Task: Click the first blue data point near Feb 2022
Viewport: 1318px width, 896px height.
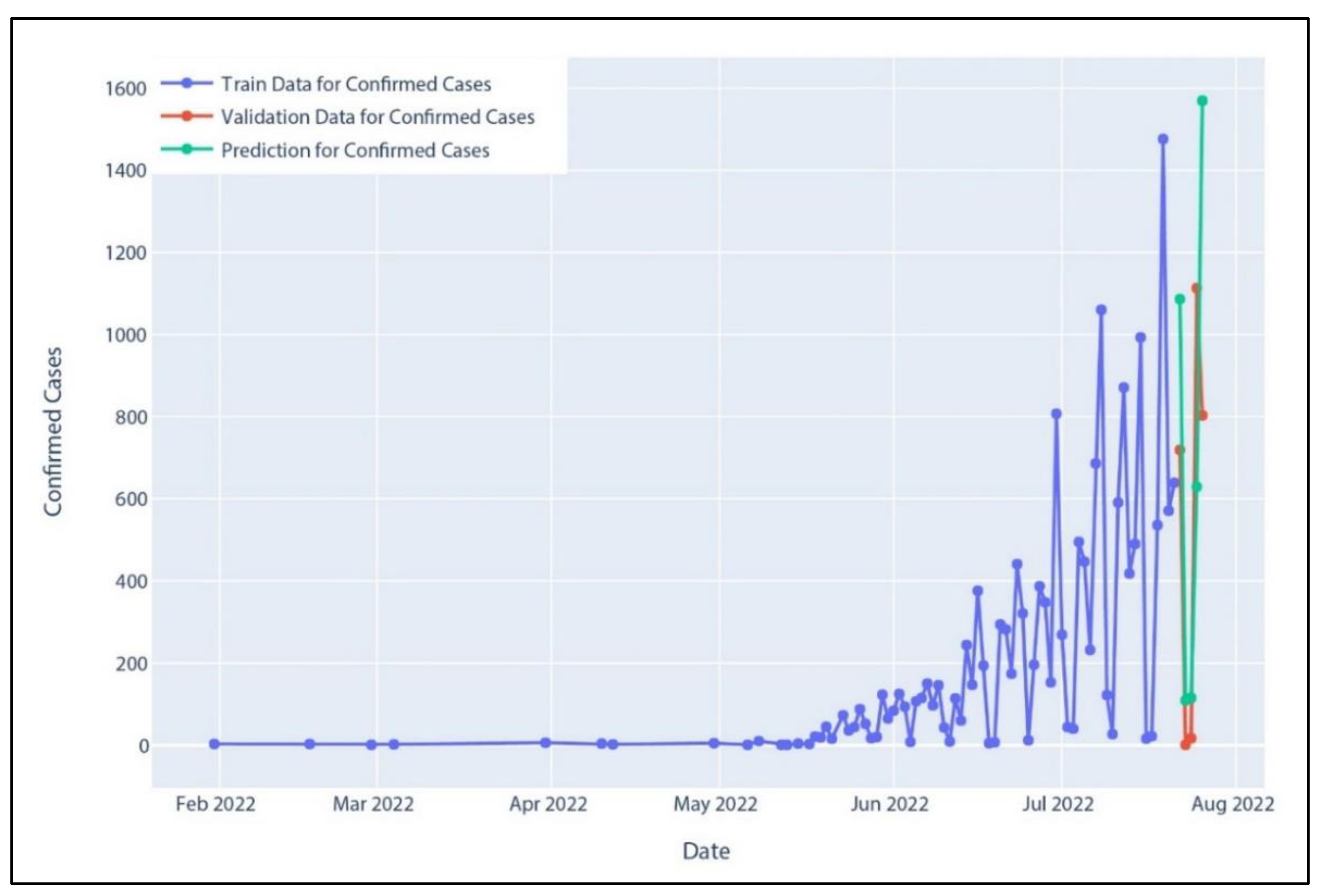Action: 214,744
